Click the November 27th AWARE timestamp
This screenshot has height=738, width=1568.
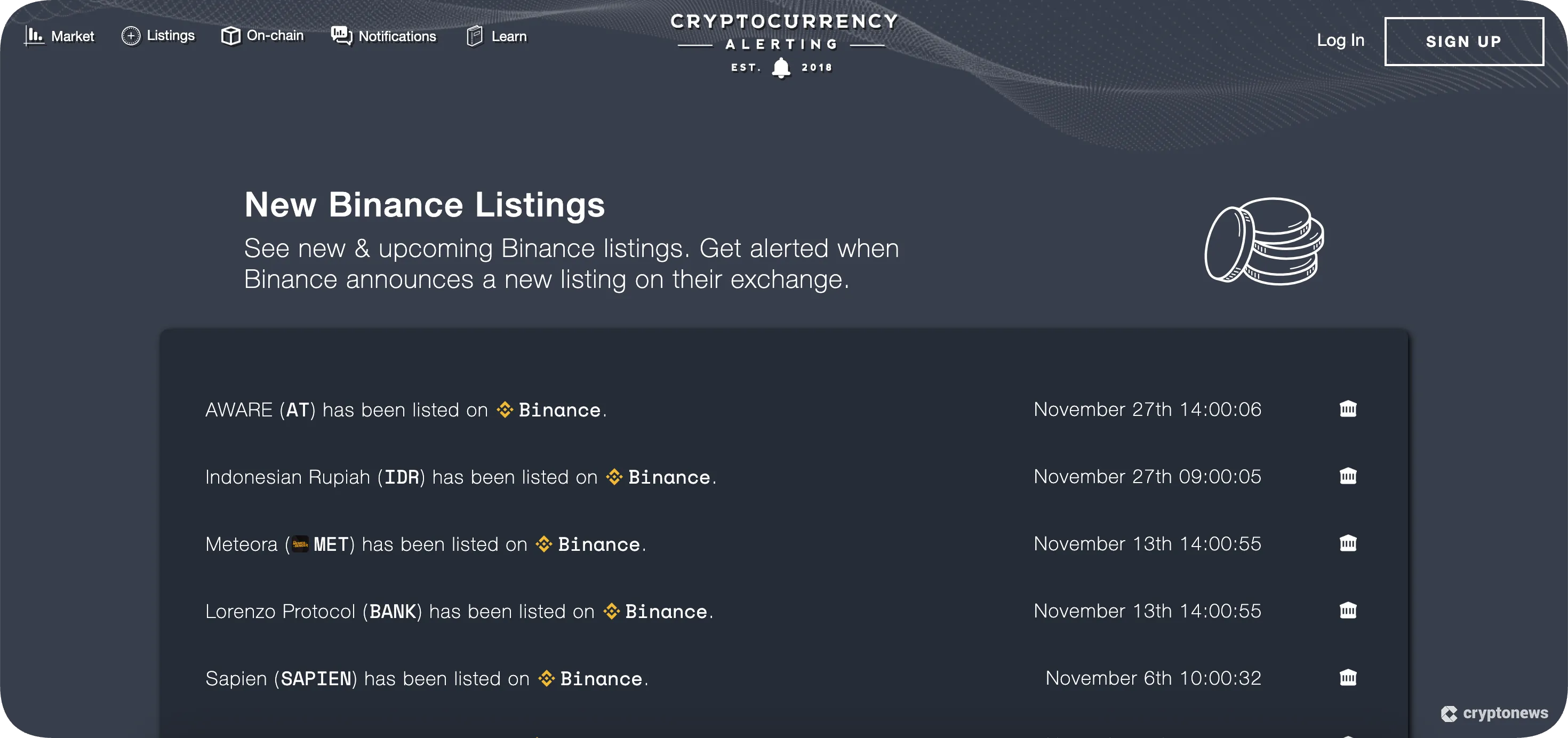pos(1147,410)
